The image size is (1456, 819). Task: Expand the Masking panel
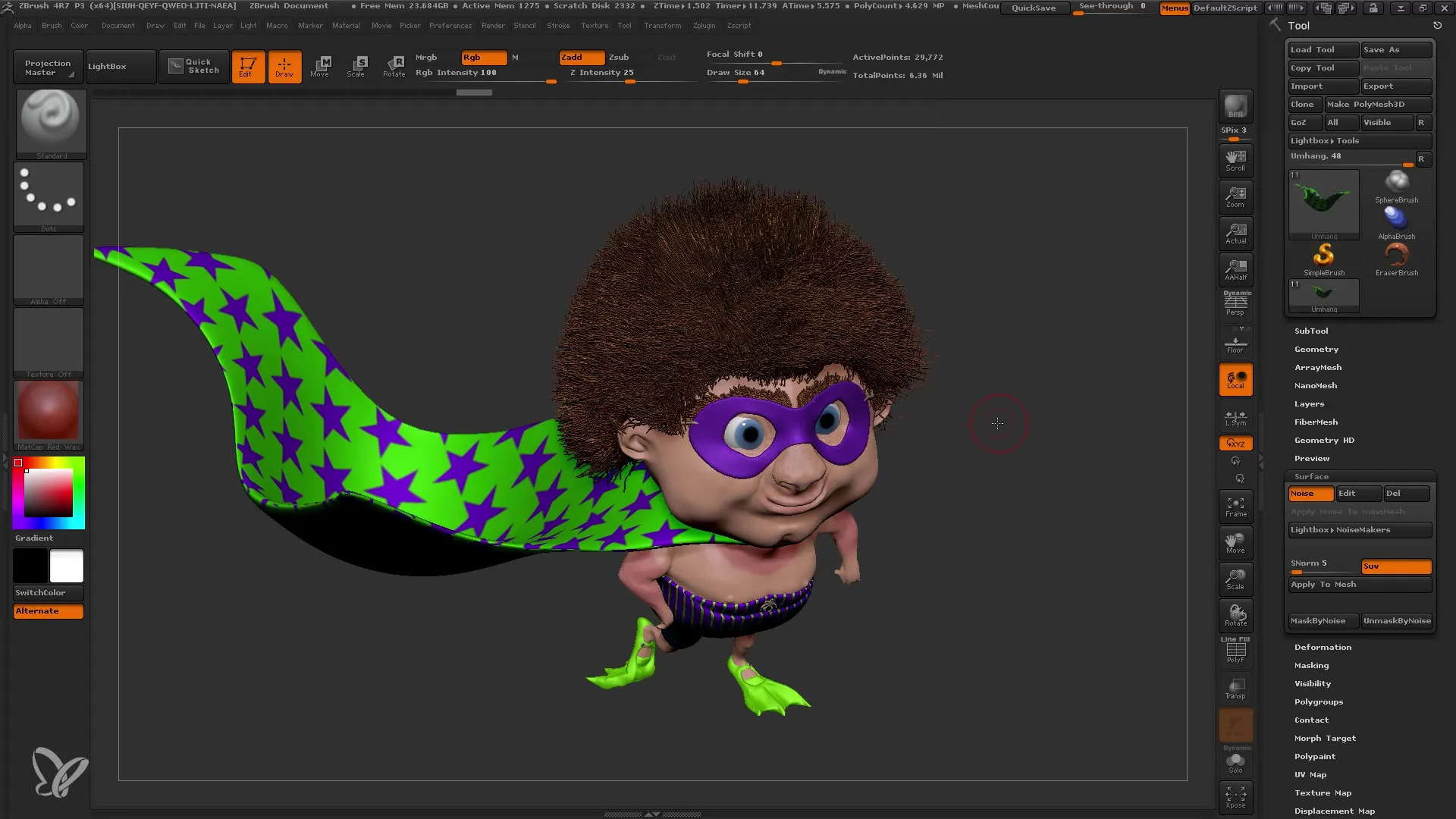(x=1311, y=665)
